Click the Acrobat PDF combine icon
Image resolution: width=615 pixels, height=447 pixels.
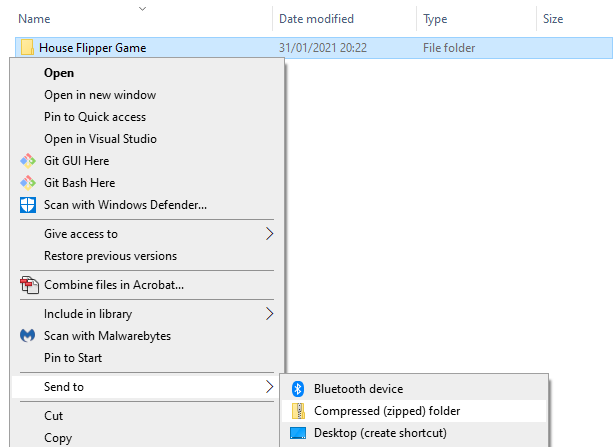[27, 285]
